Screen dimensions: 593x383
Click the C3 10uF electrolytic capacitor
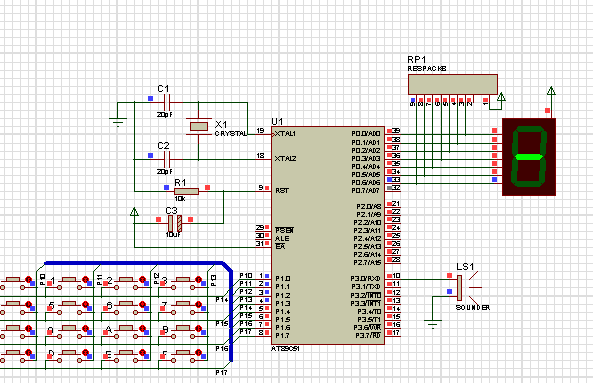click(175, 223)
